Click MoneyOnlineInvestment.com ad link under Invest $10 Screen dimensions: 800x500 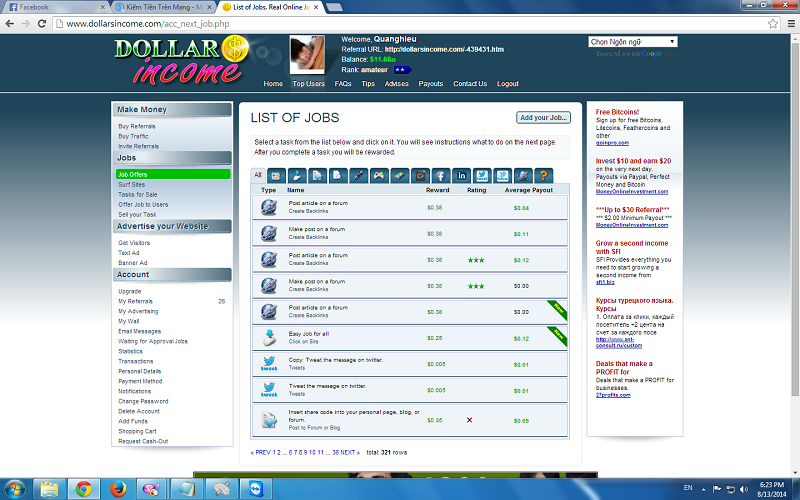click(x=632, y=192)
